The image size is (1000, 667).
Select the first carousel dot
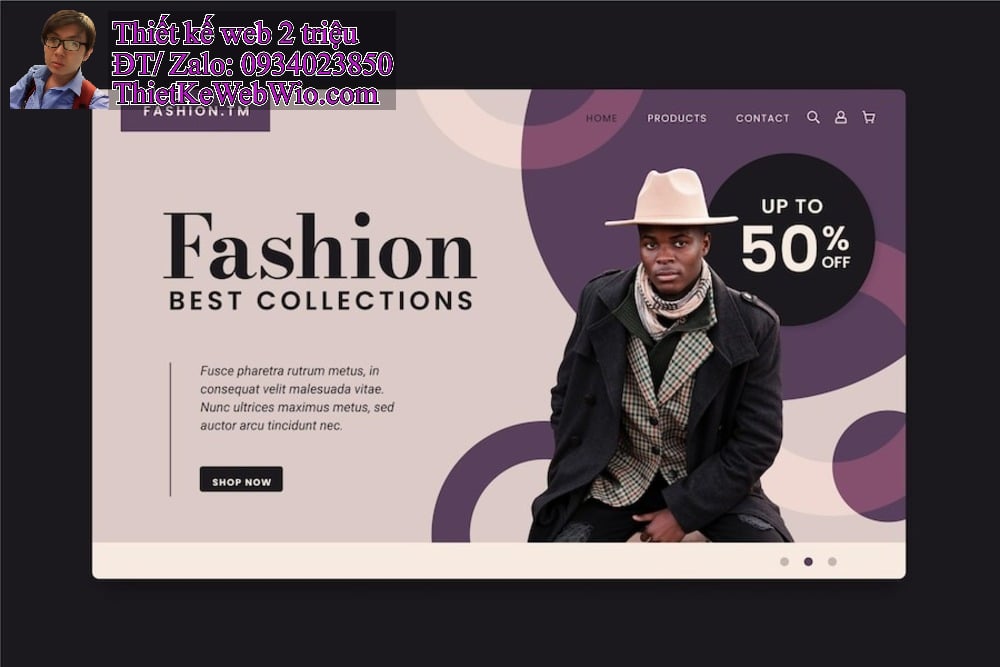(784, 562)
